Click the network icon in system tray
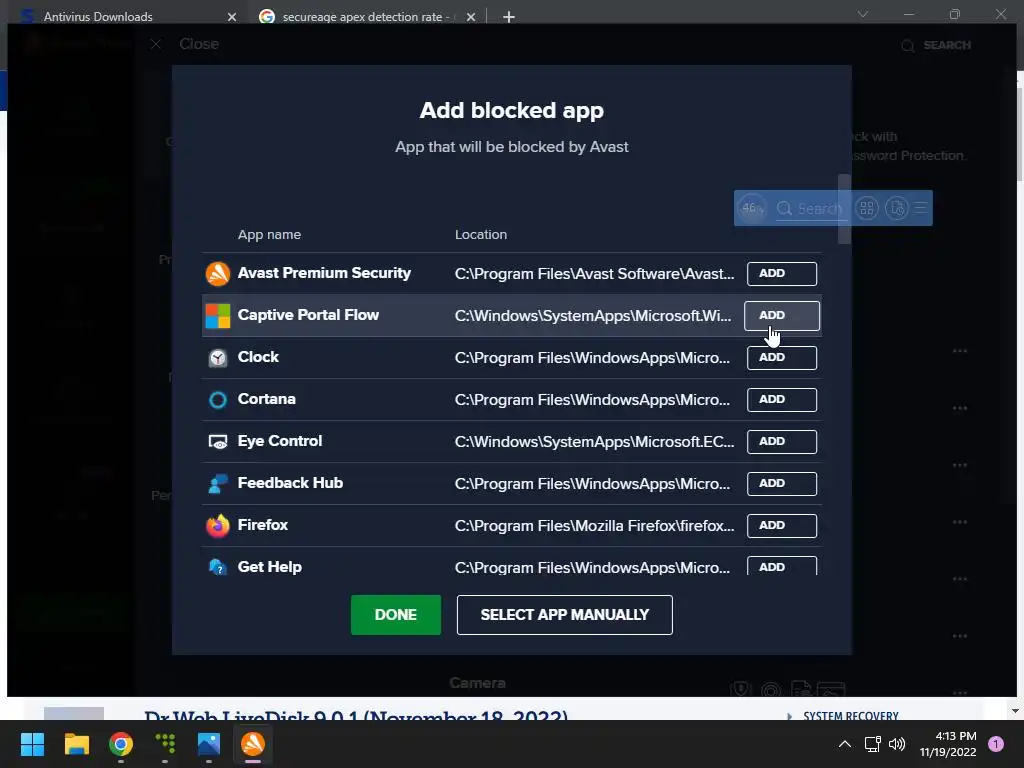Screen dimensions: 1024x768 tap(872, 744)
